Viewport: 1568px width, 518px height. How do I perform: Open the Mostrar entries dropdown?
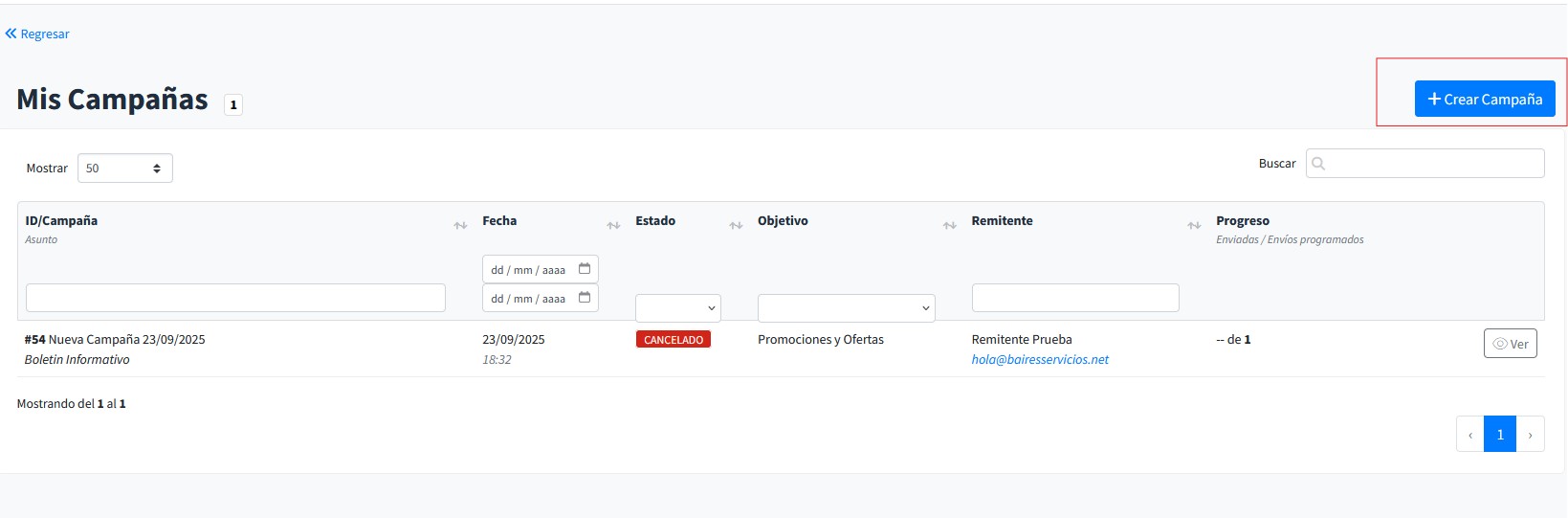point(124,169)
